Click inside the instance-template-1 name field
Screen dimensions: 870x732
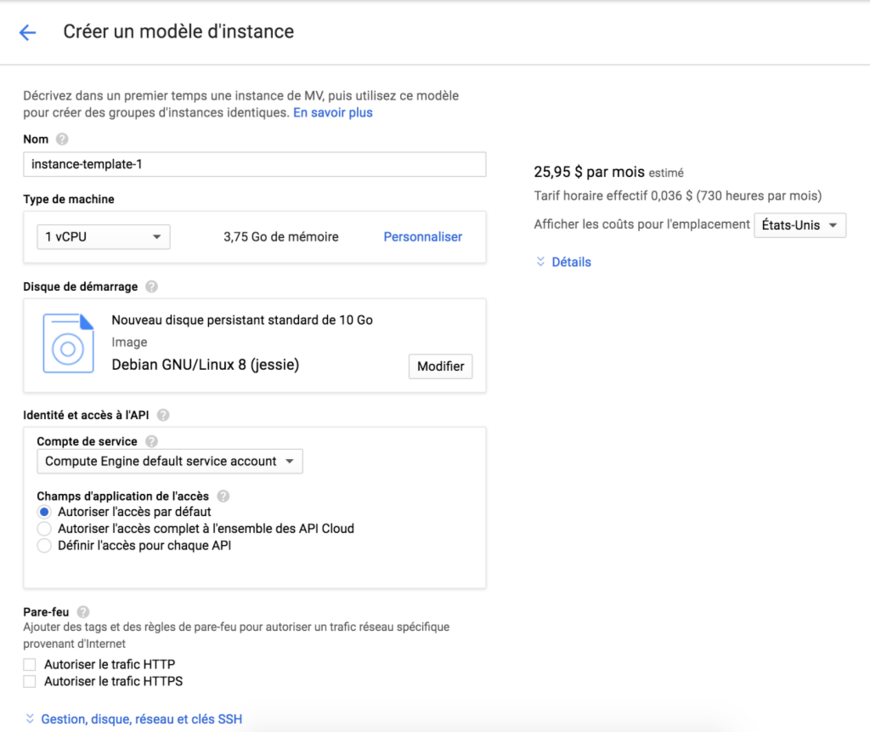coord(253,164)
